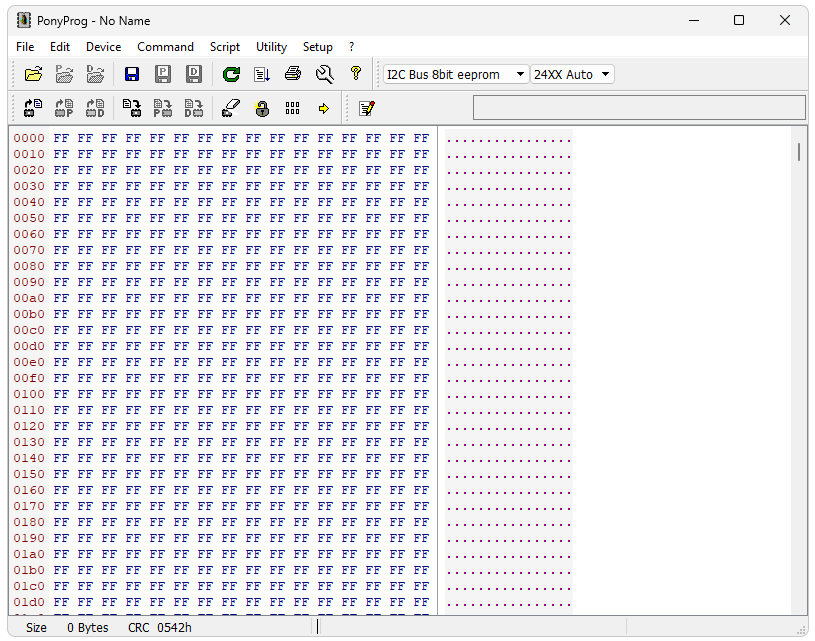Screen dimensions: 815x641
Task: Click the Read Device icon
Action: pyautogui.click(x=33, y=108)
